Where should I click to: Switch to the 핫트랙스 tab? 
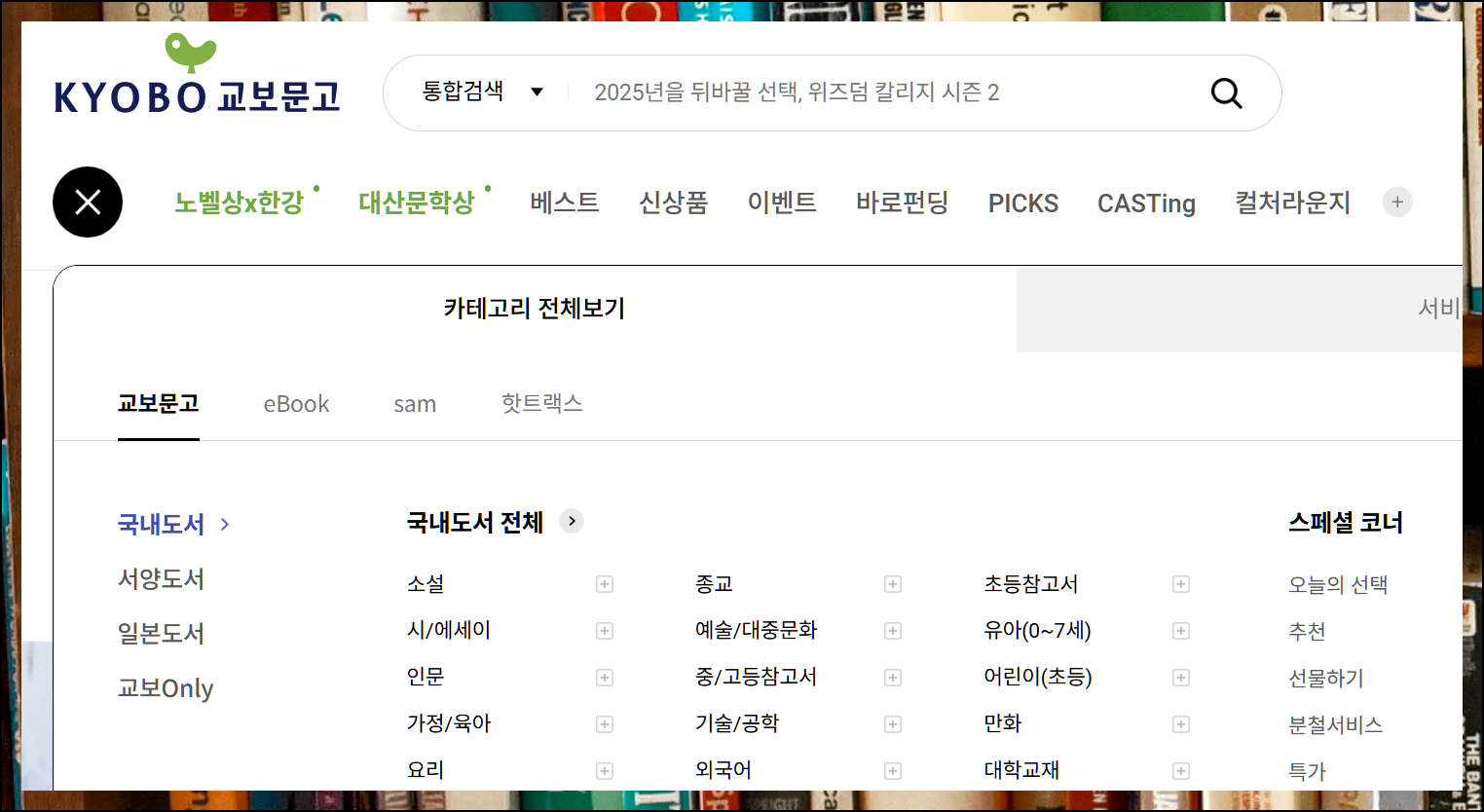point(542,403)
